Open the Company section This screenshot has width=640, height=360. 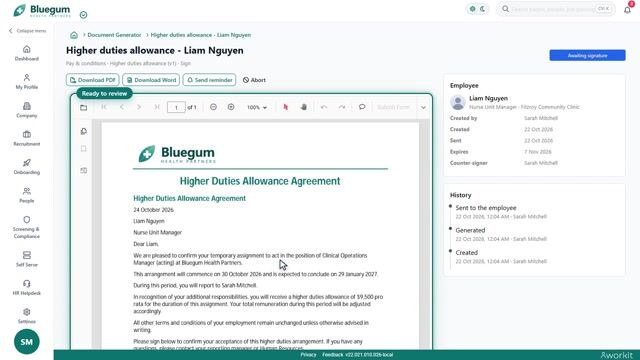click(27, 110)
